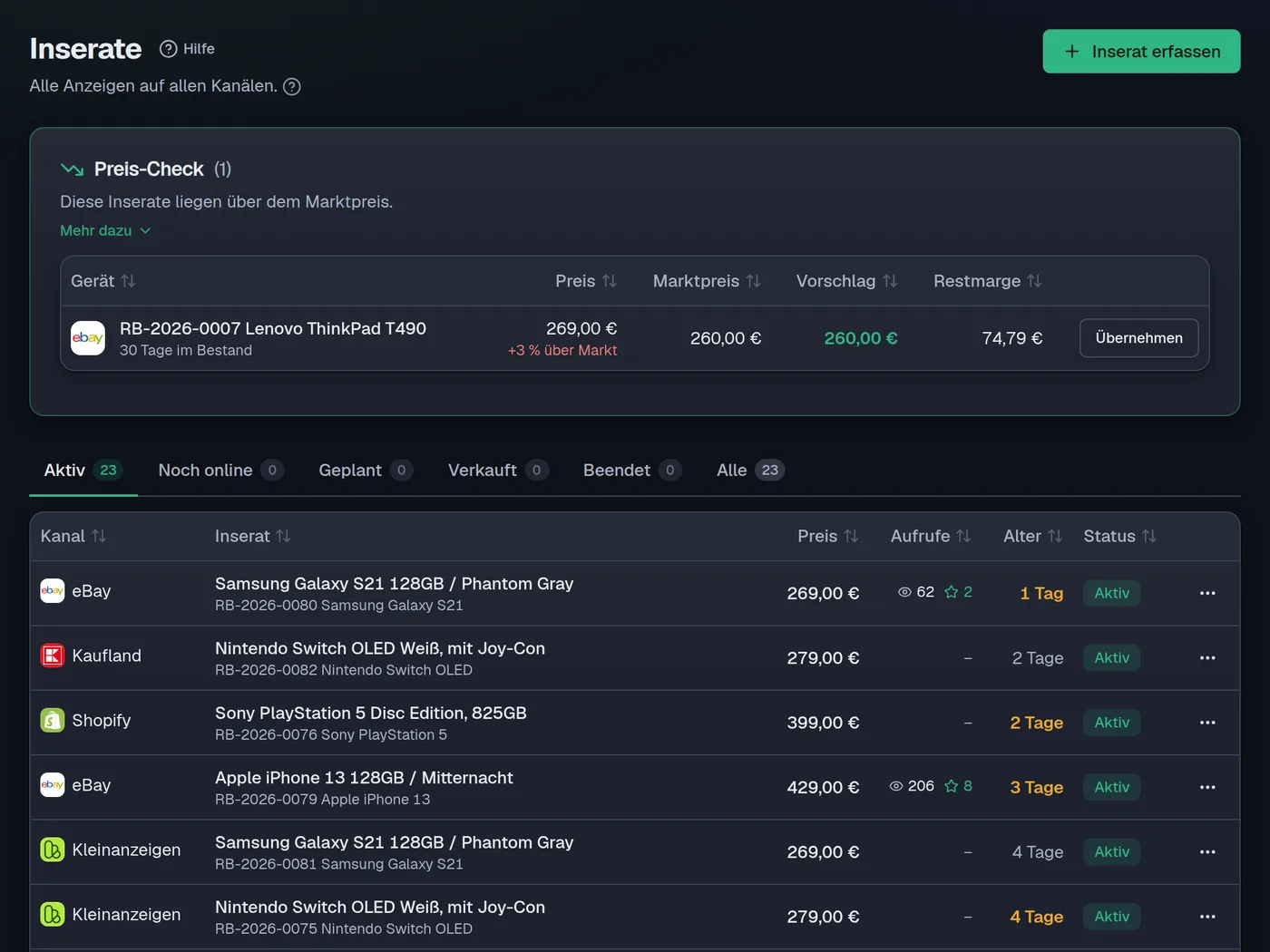Sort the Preis-Check table by Vorschlag
This screenshot has height=952, width=1270.
click(x=846, y=281)
